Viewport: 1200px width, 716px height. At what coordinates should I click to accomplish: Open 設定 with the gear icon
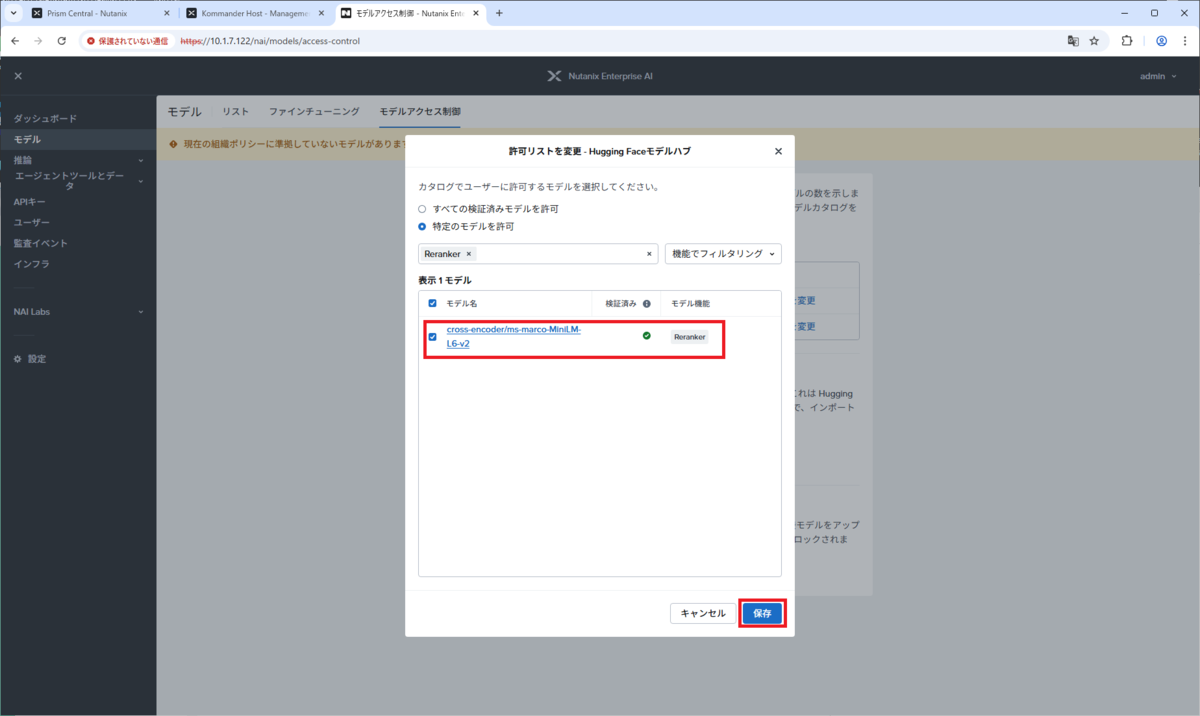30,358
